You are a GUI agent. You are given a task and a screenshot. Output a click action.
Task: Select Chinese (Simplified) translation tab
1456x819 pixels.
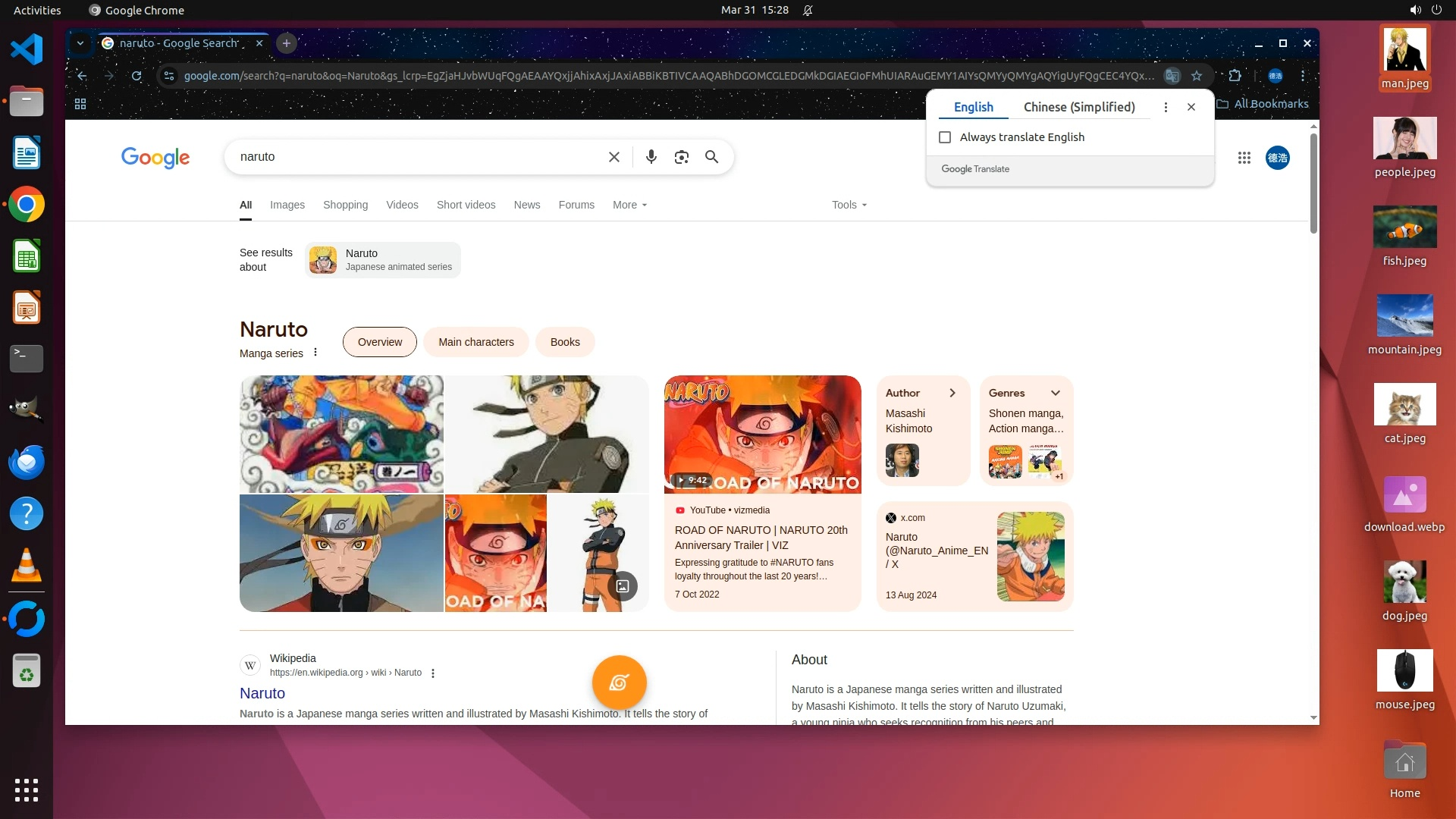coord(1078,107)
